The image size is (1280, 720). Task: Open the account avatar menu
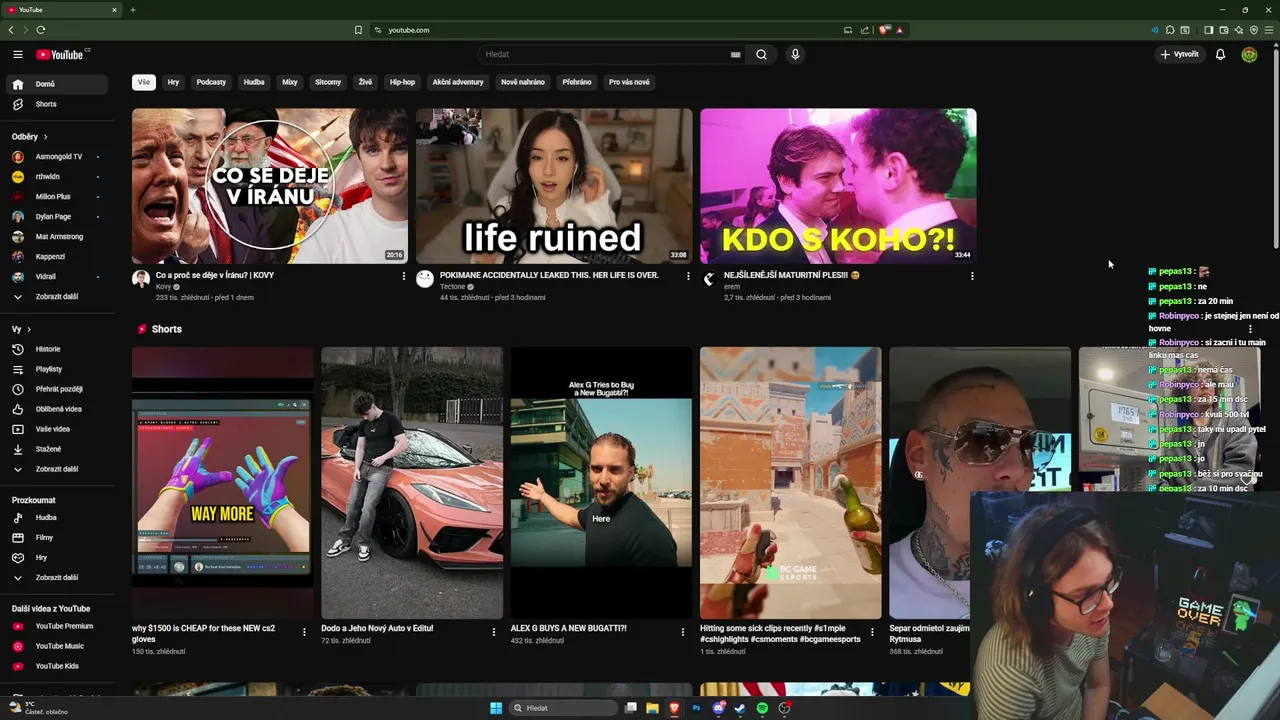pos(1249,54)
